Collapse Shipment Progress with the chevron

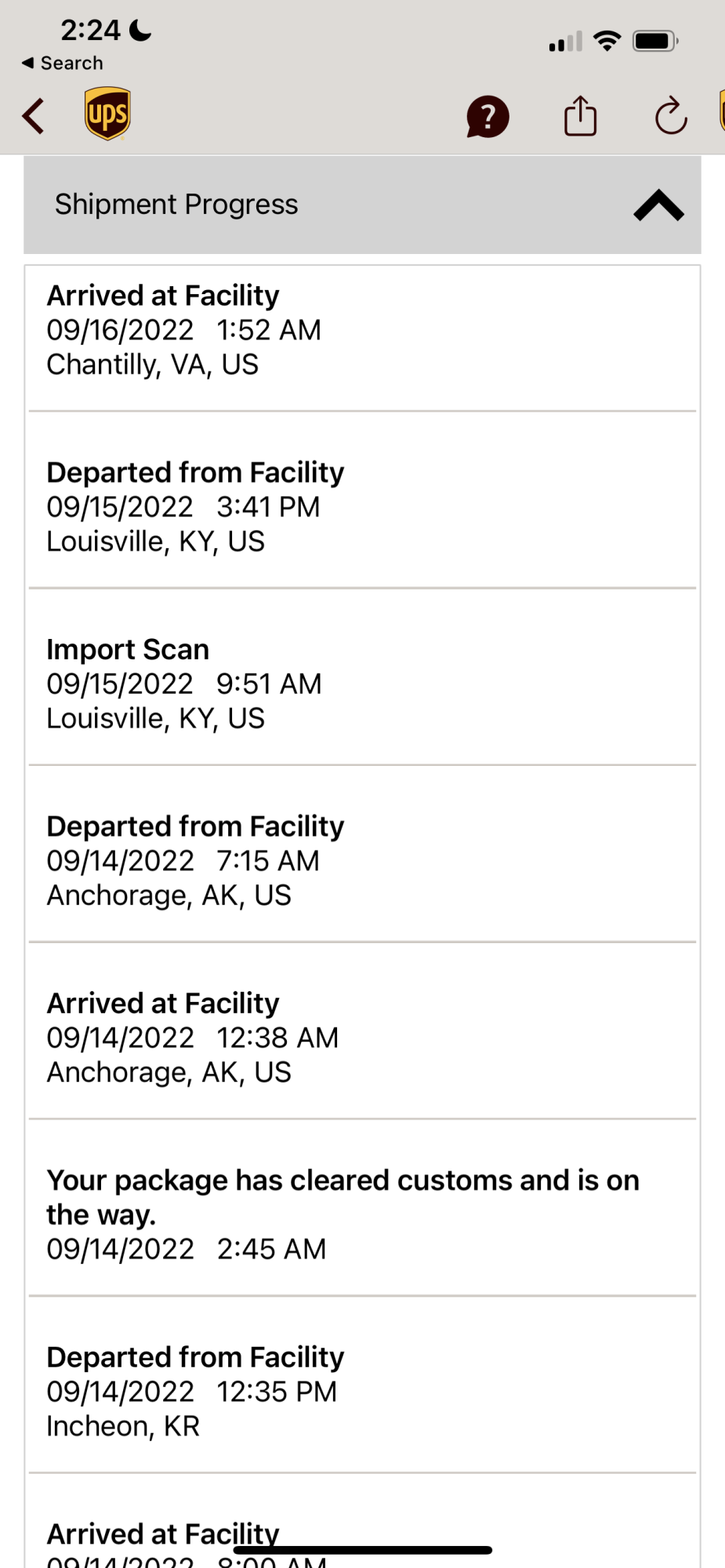click(x=658, y=205)
